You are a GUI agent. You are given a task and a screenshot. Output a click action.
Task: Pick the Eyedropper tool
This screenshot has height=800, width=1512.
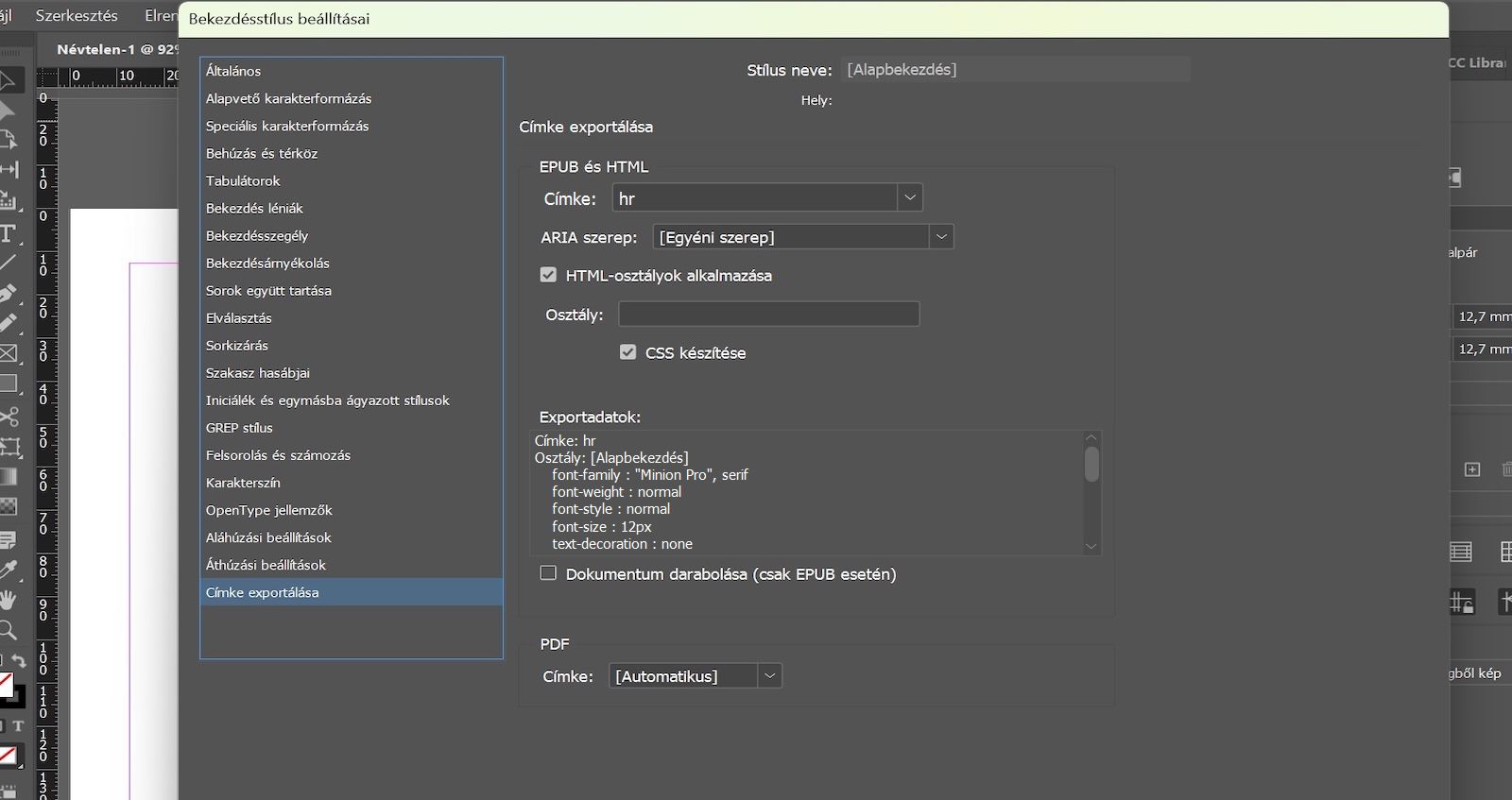point(8,570)
